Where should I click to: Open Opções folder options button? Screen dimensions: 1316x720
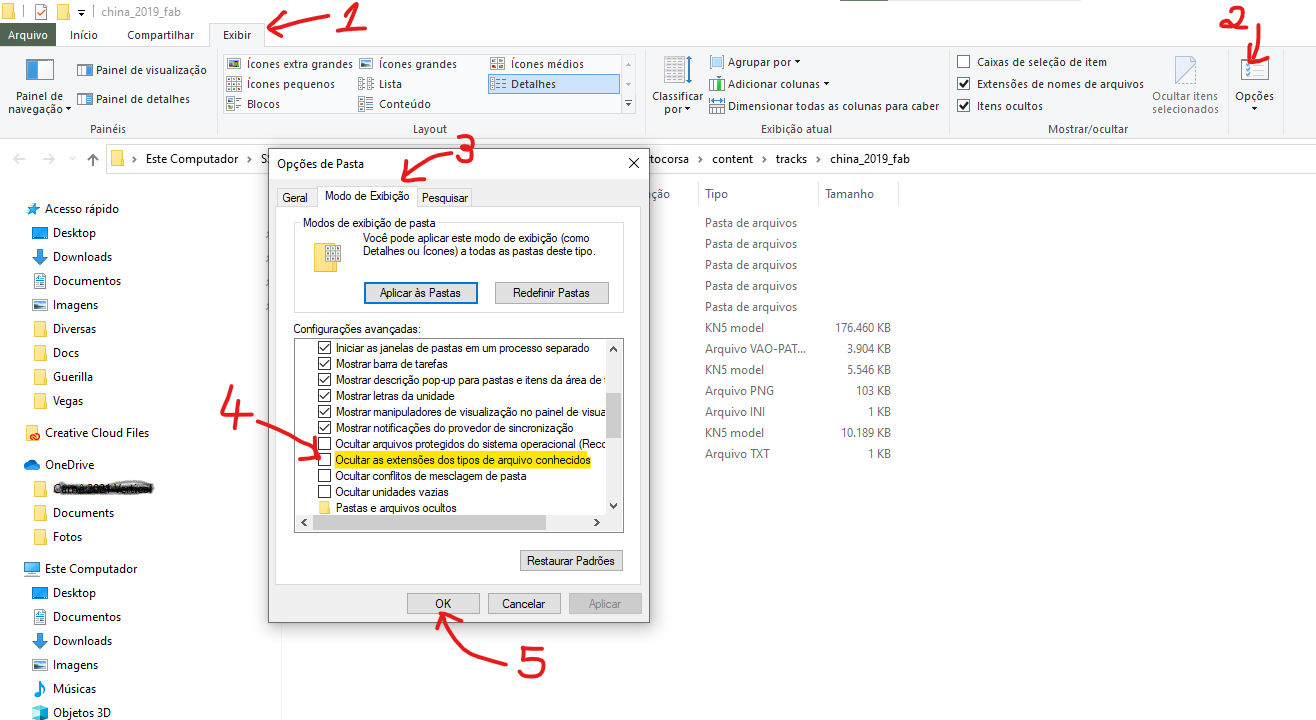(x=1254, y=86)
